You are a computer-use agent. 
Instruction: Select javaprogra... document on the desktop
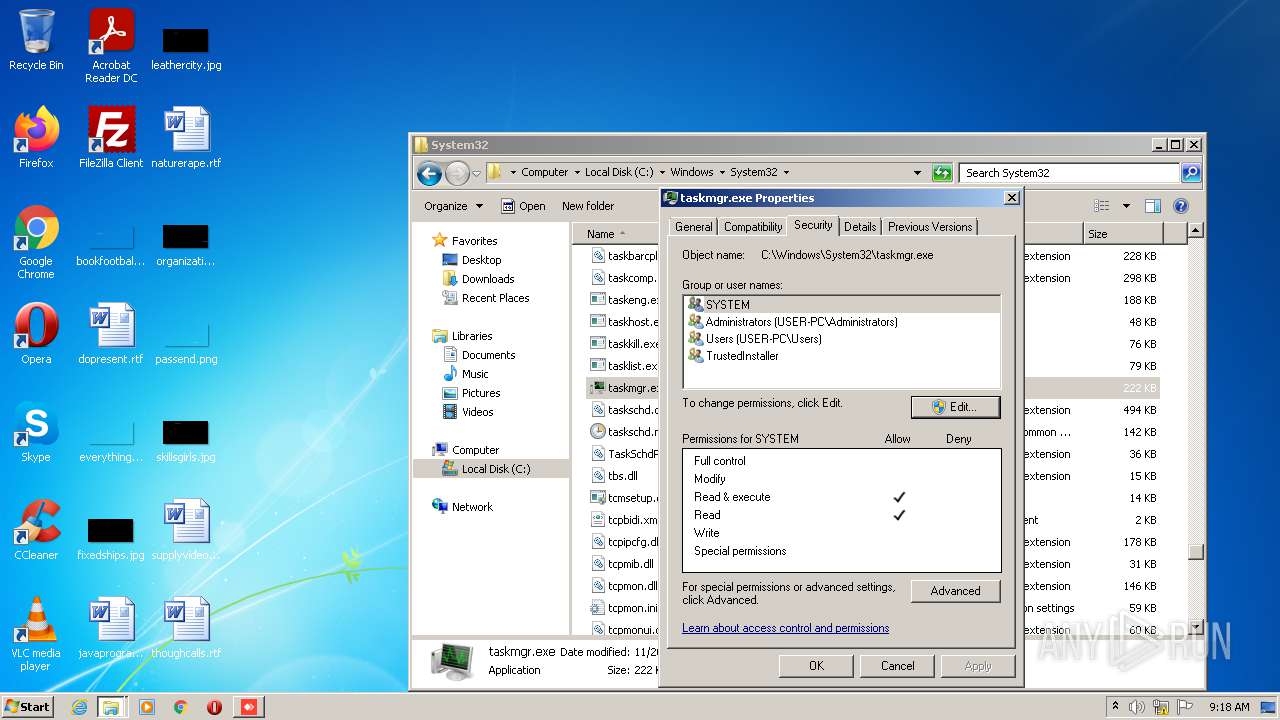(x=111, y=627)
